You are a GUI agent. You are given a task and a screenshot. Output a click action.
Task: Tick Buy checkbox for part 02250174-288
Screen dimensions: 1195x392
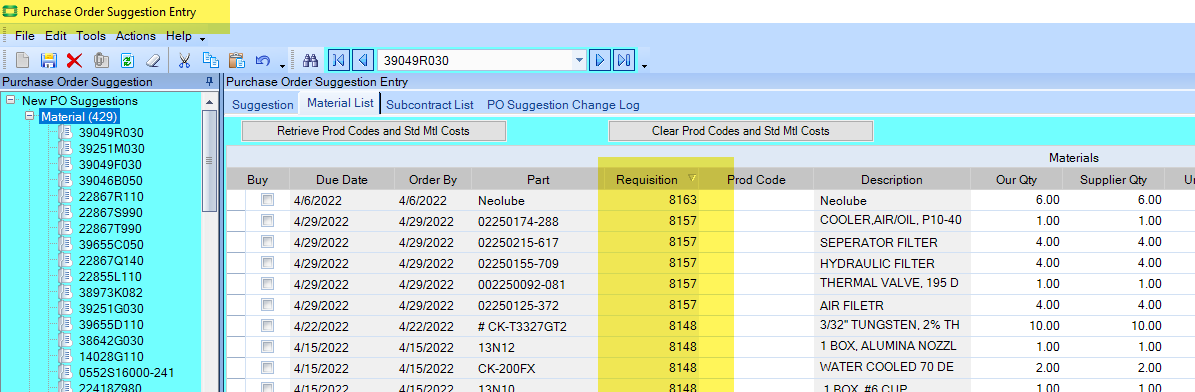pyautogui.click(x=268, y=221)
